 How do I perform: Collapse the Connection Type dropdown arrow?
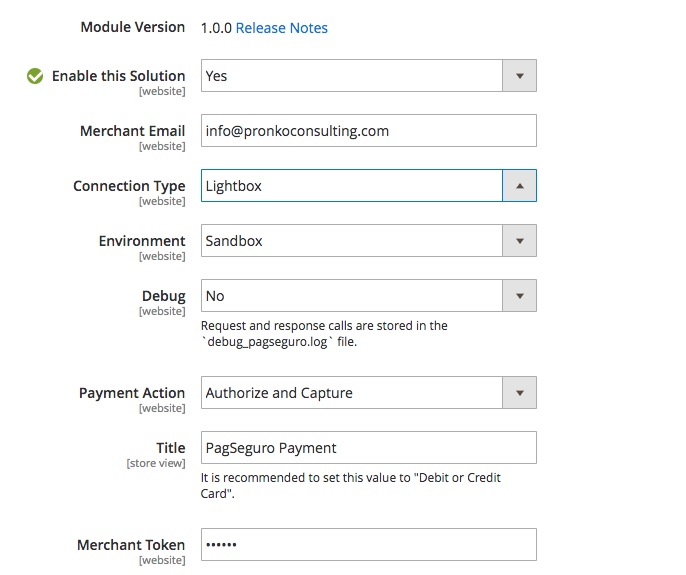pos(519,186)
